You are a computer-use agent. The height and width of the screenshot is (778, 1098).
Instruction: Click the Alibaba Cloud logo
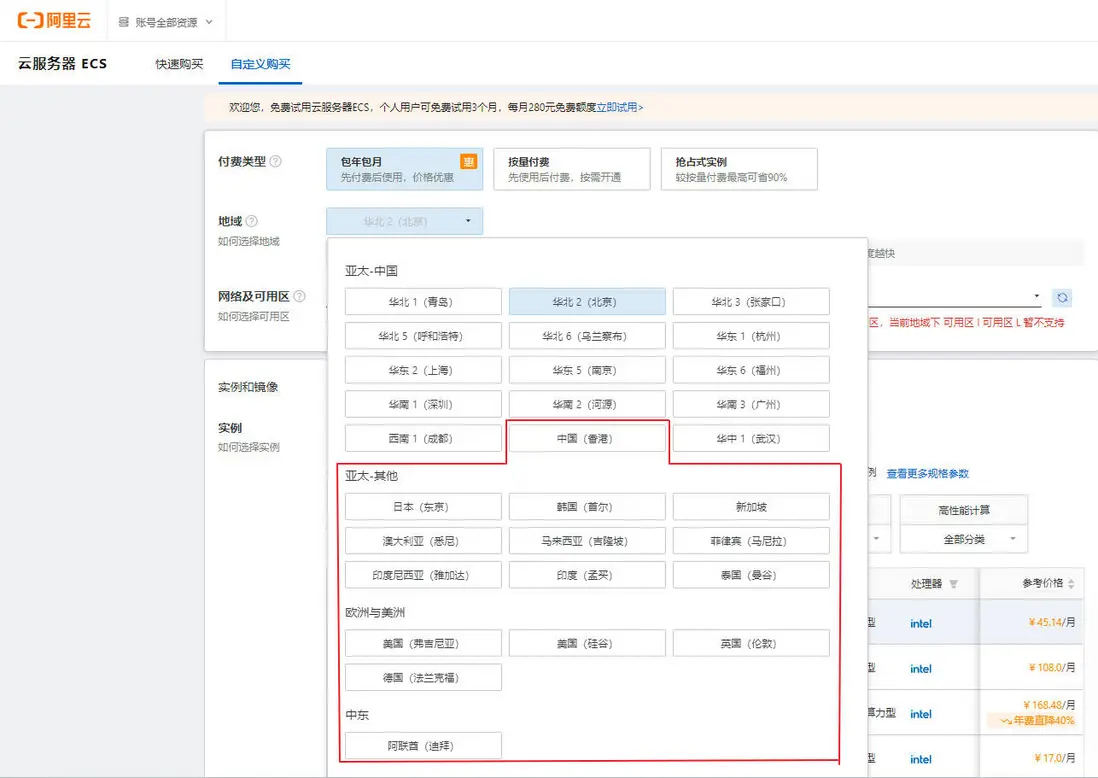(x=54, y=20)
